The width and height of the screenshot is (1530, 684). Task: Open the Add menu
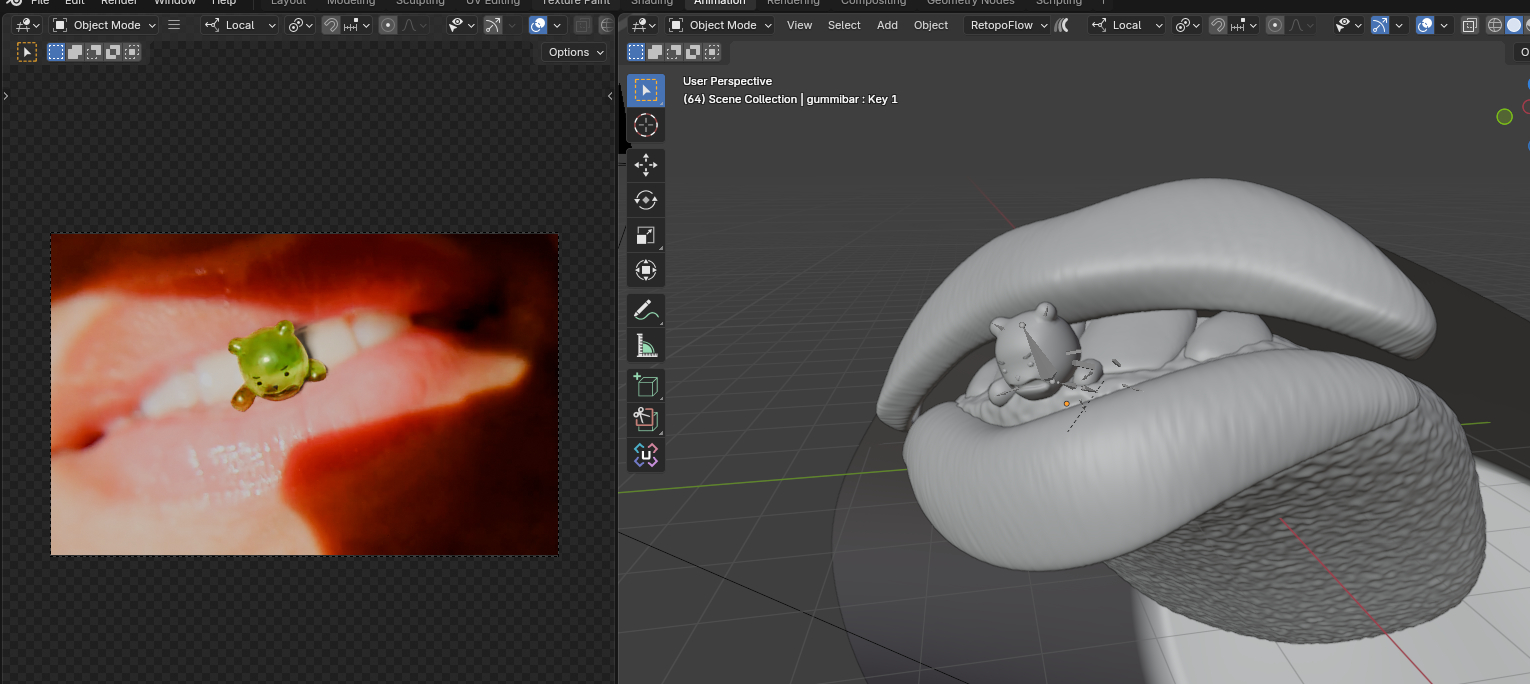[887, 25]
